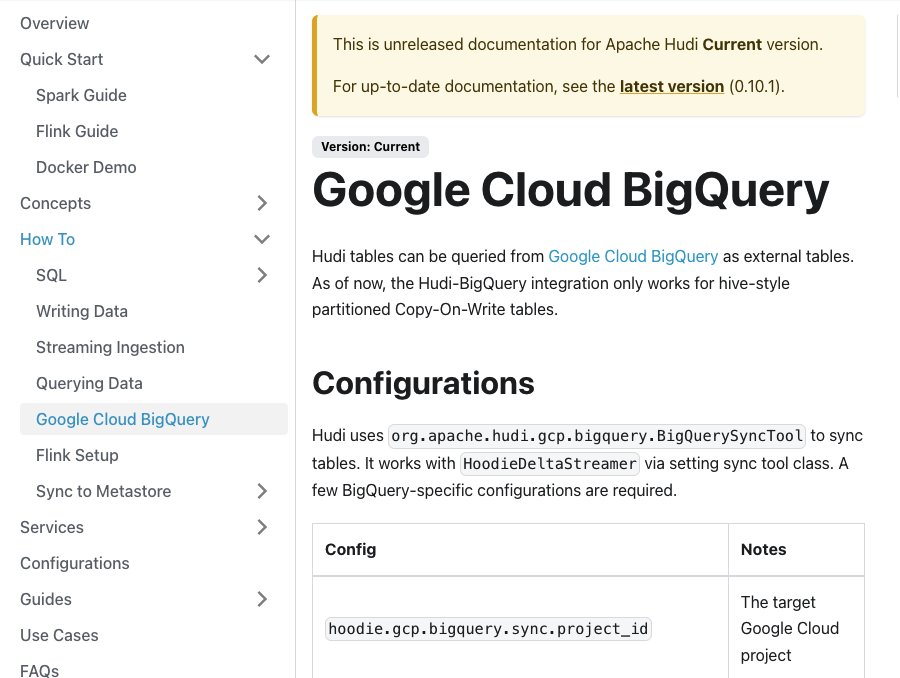Expand the Guides section chevron
This screenshot has width=900, height=678.
262,599
